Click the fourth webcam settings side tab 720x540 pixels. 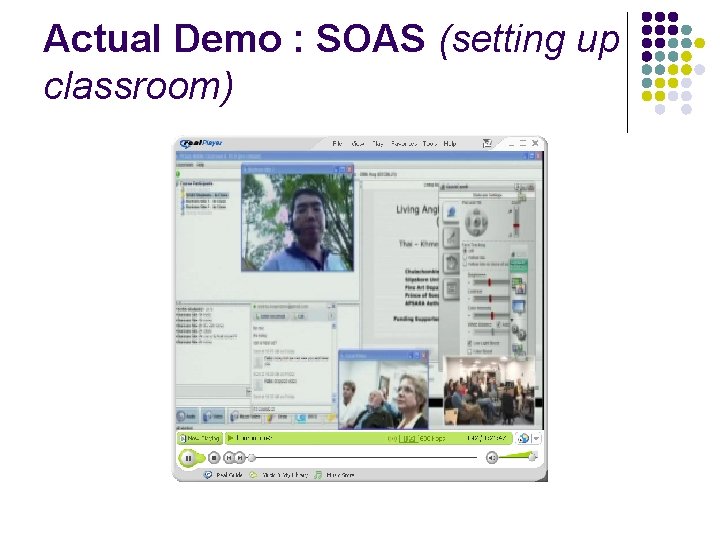(451, 288)
